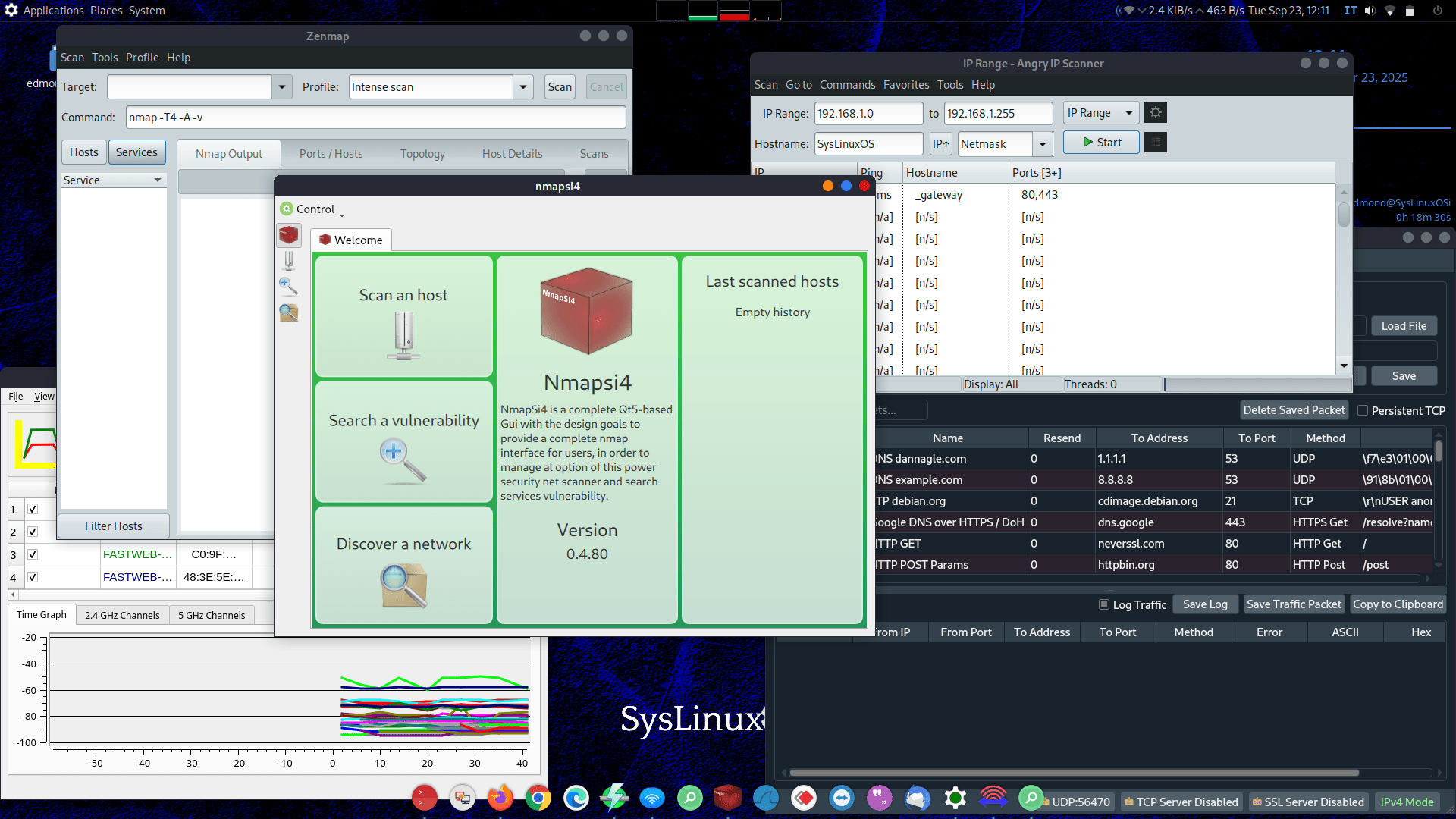Uncheck the row 3 FASTWEB network checkbox
Image resolution: width=1456 pixels, height=819 pixels.
coord(33,554)
